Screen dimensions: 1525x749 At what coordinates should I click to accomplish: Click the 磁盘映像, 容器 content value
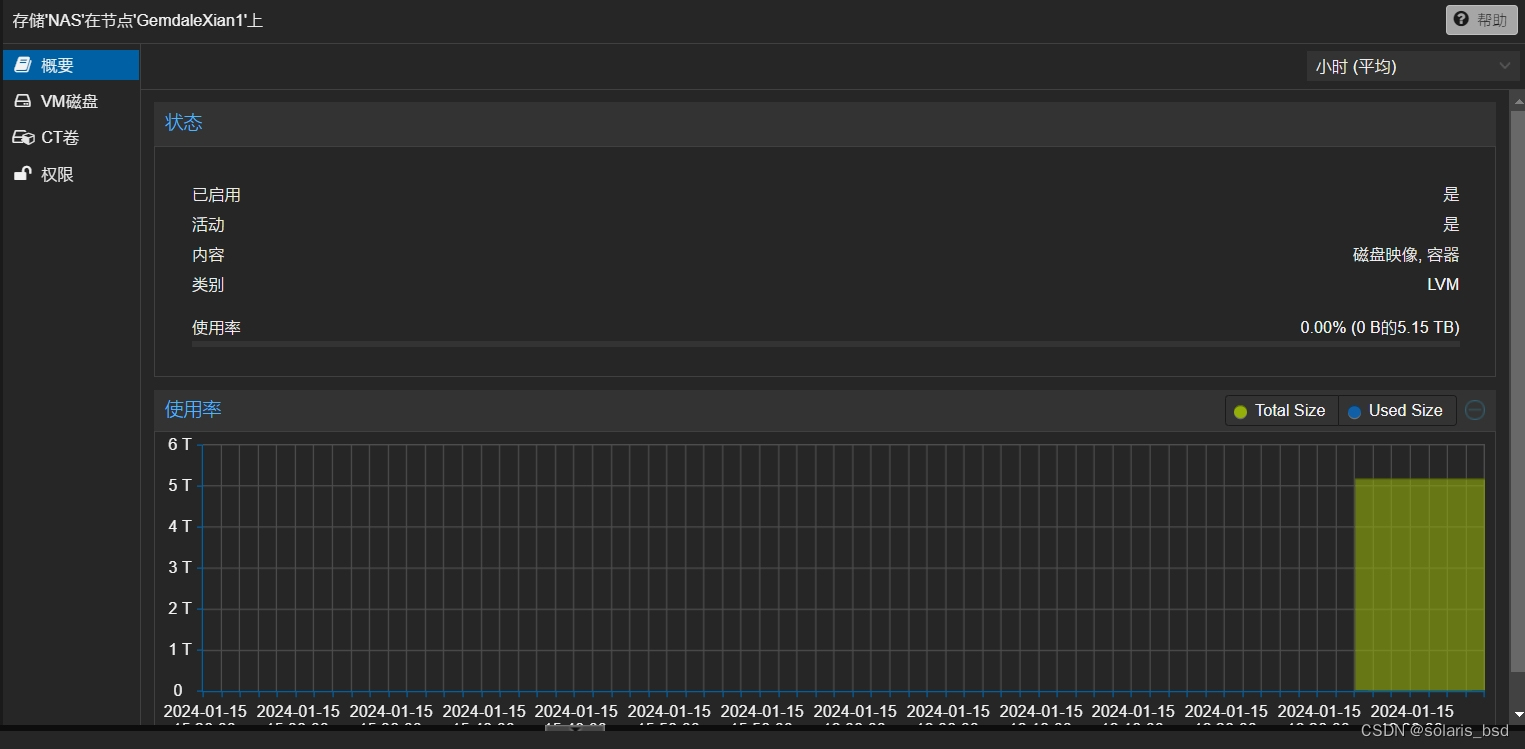click(x=1406, y=255)
